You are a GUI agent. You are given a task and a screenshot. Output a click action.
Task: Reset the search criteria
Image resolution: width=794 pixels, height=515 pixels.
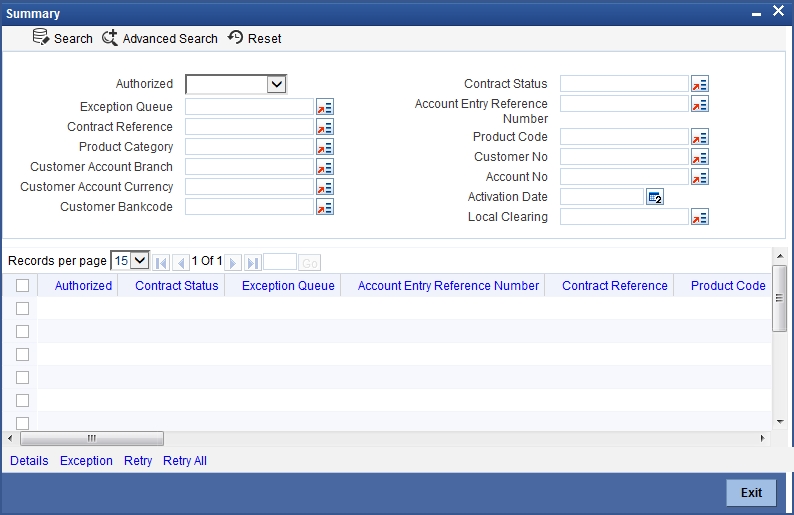[x=255, y=38]
